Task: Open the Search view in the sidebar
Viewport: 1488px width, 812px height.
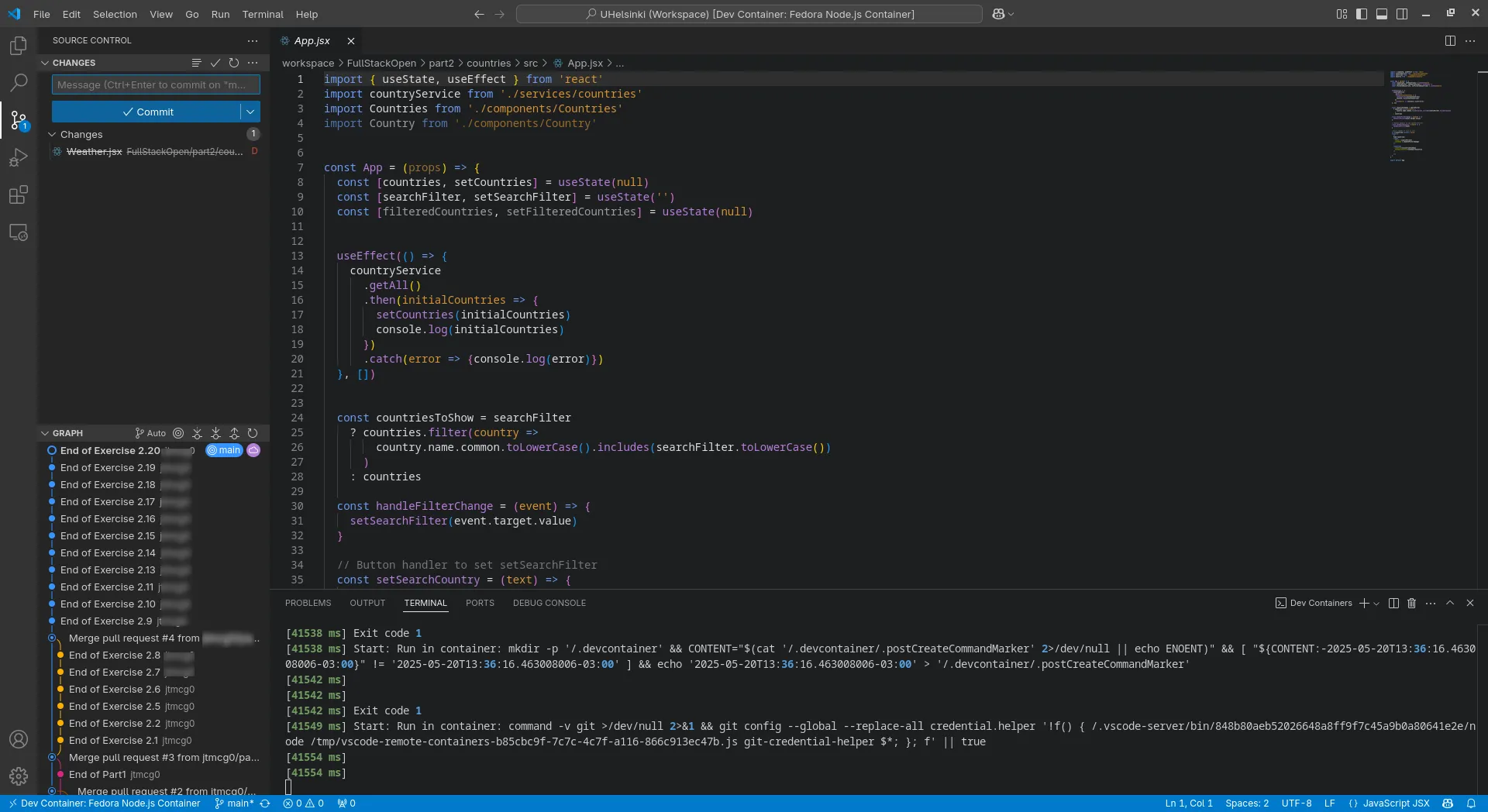Action: pos(19,83)
